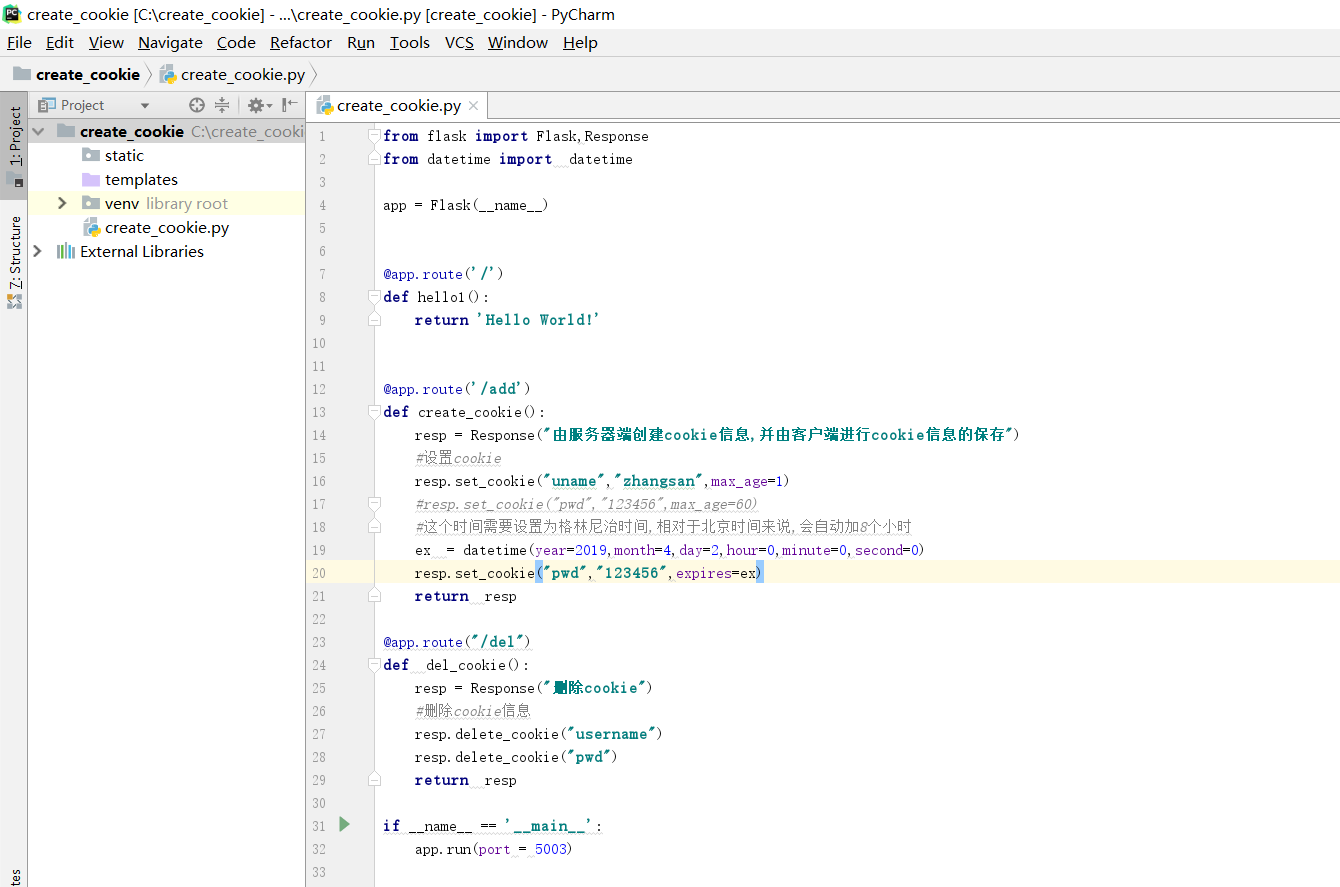Image resolution: width=1340 pixels, height=887 pixels.
Task: Close the create_cookie.py editor tab
Action: coord(474,105)
